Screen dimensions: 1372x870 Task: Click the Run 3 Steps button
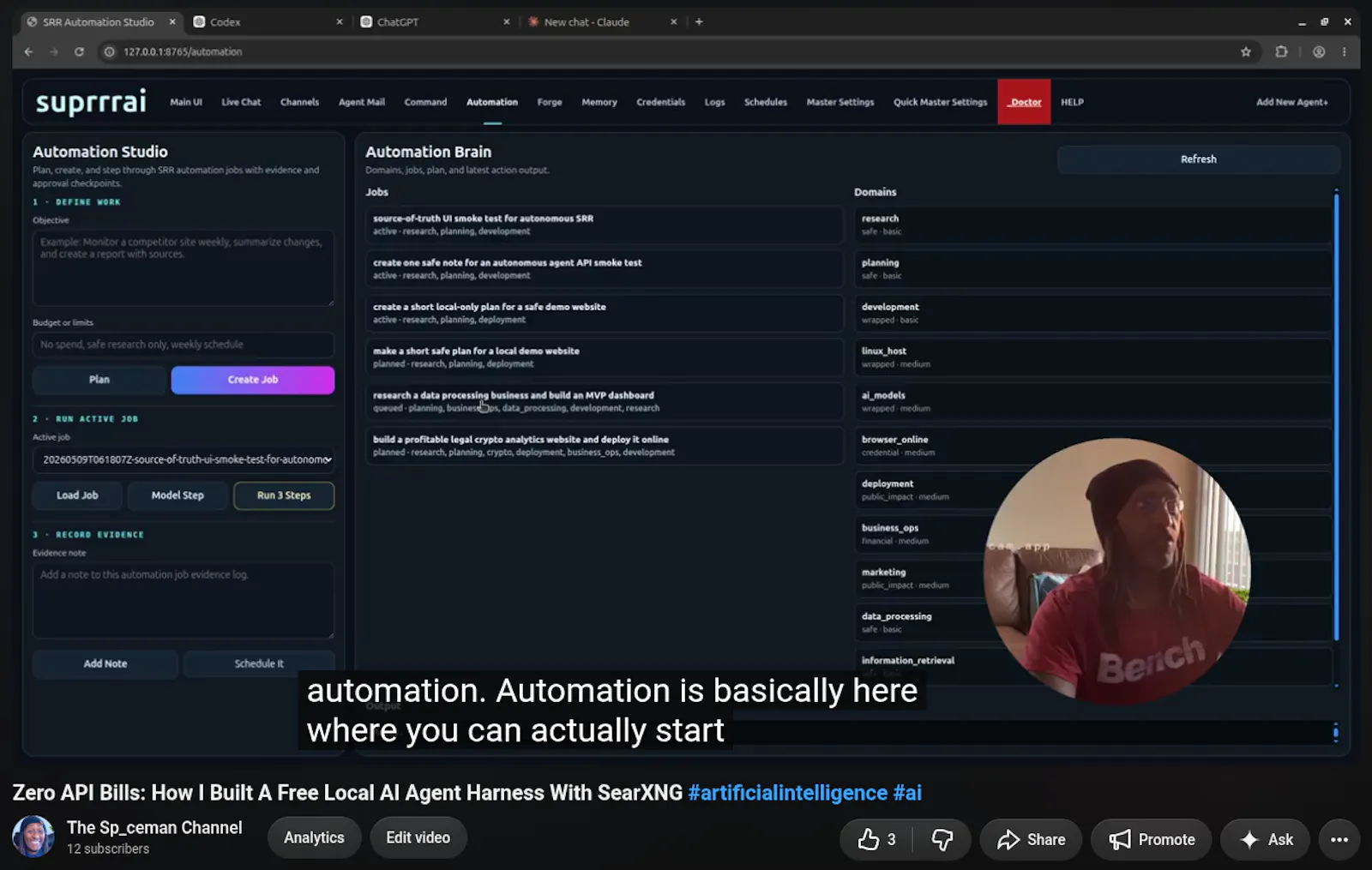284,495
